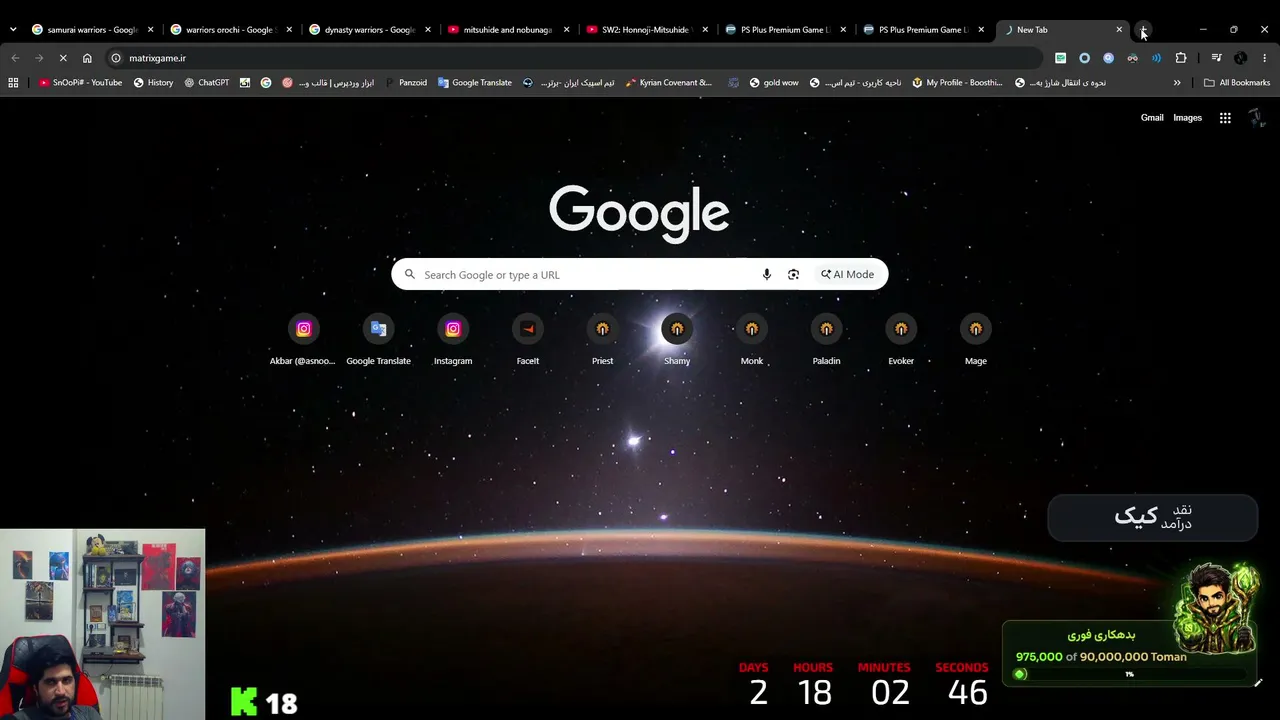This screenshot has width=1280, height=720.
Task: Open the home page via the house icon
Action: point(87,58)
